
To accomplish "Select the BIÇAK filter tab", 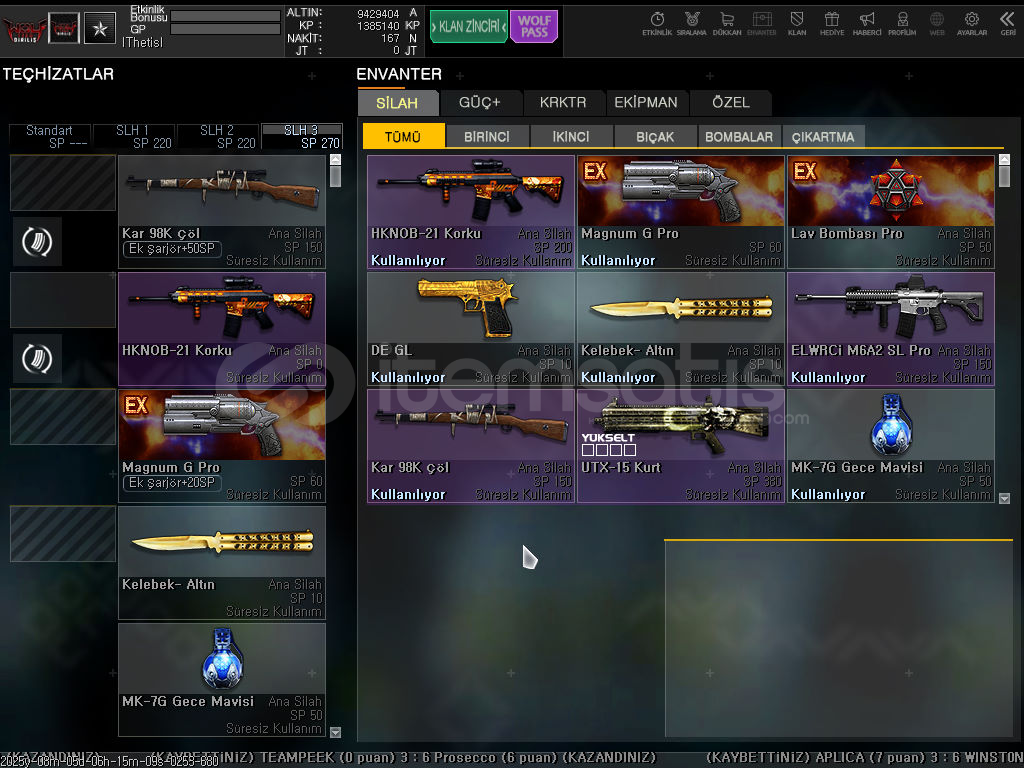I will pos(655,136).
